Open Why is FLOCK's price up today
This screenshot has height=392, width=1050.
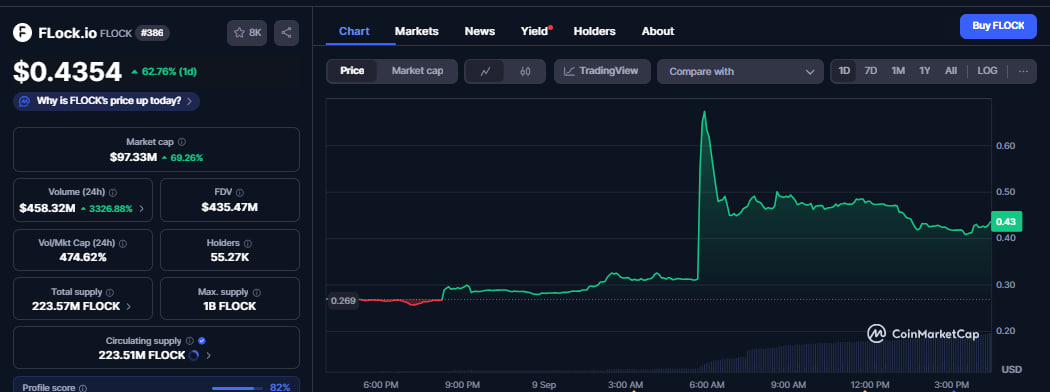coord(106,101)
